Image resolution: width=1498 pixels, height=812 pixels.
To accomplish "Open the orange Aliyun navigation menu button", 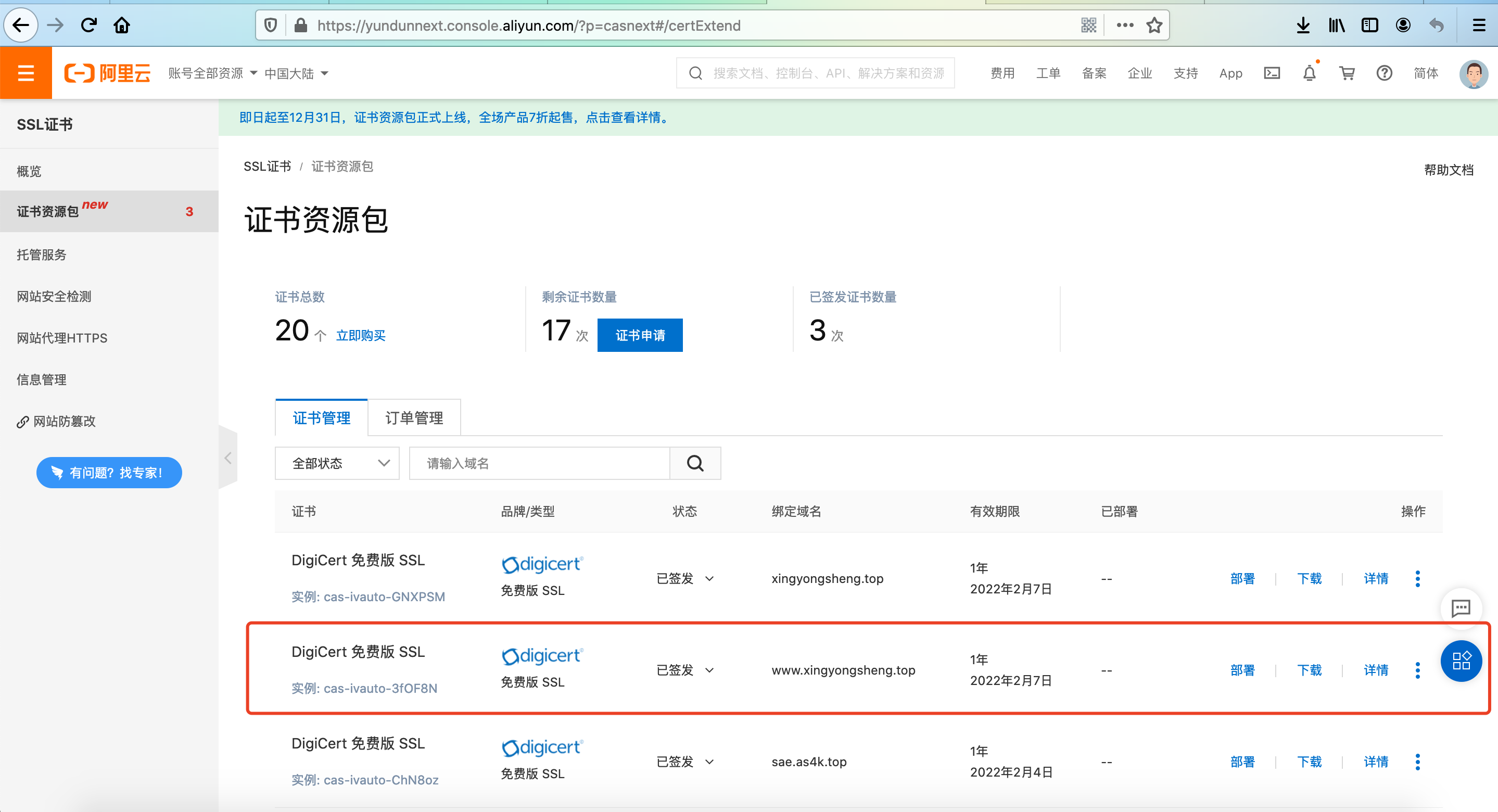I will pyautogui.click(x=26, y=73).
